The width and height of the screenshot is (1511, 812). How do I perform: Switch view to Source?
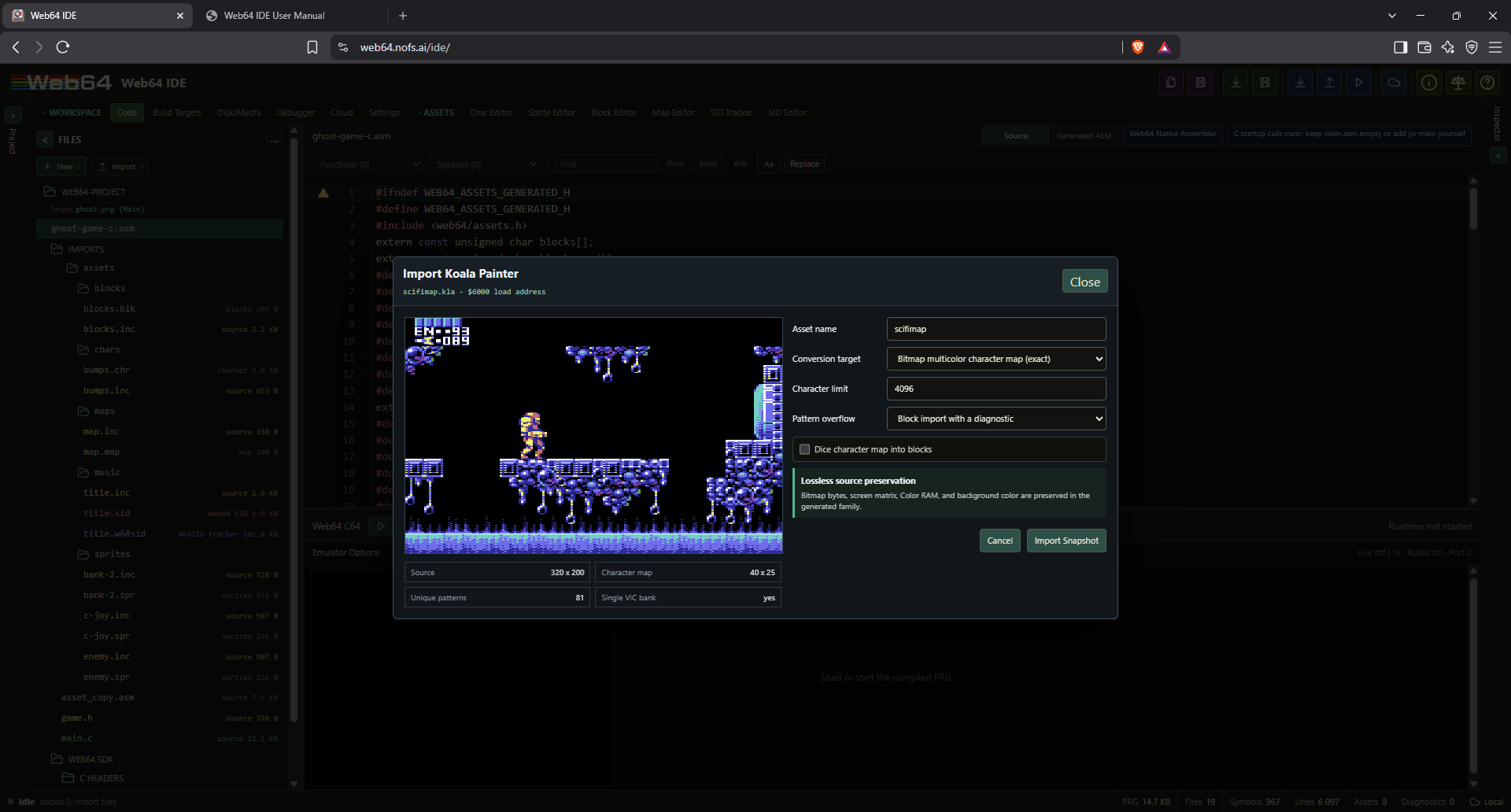pyautogui.click(x=1015, y=135)
